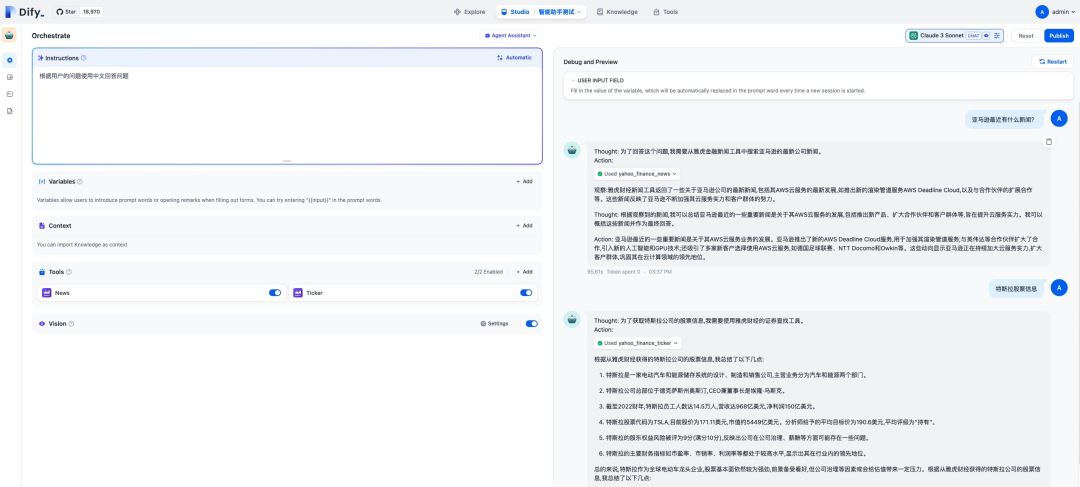
Task: Click the assistant robot avatar on second reply
Action: [x=572, y=319]
